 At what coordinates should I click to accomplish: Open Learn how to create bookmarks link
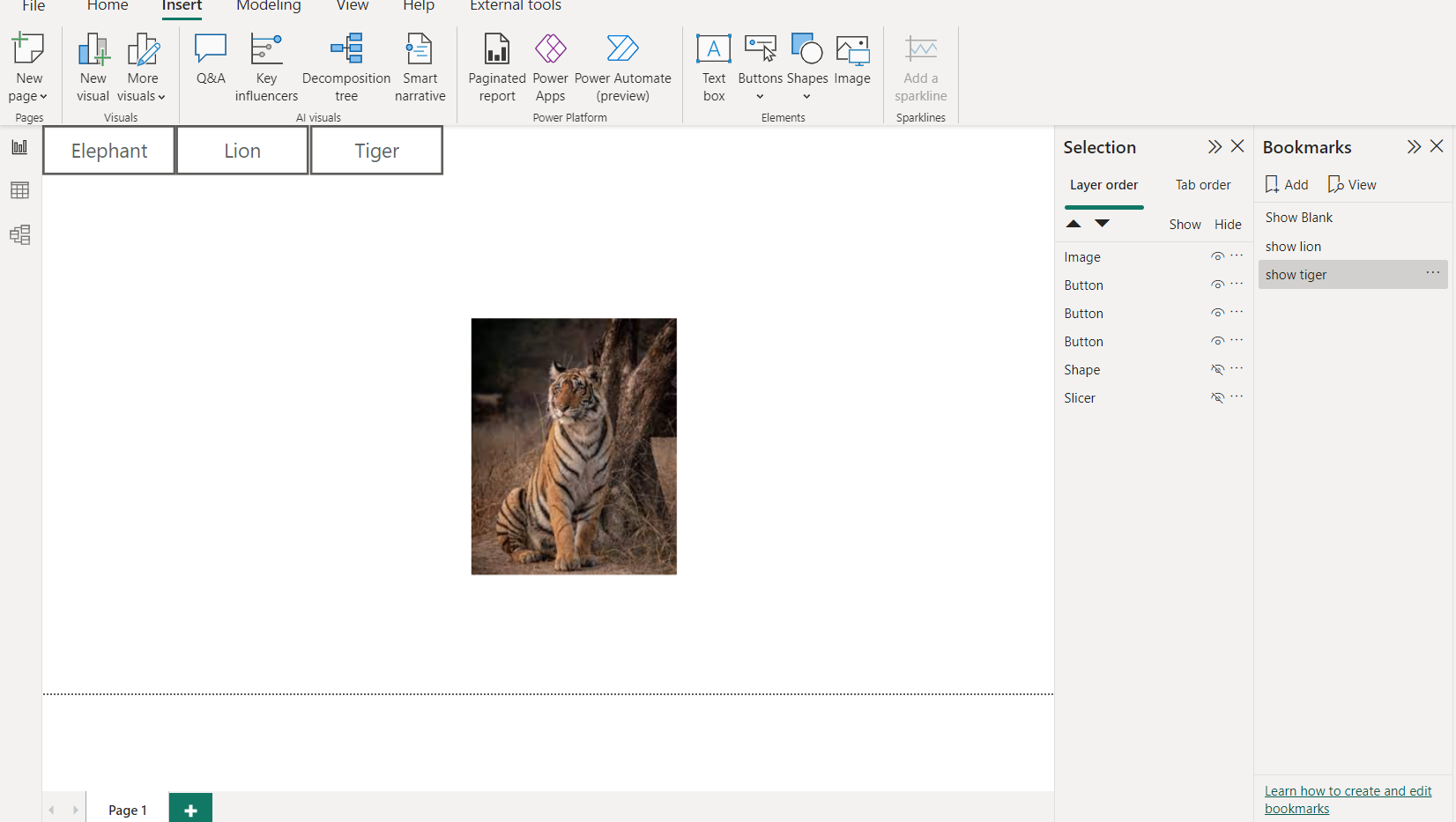tap(1348, 800)
